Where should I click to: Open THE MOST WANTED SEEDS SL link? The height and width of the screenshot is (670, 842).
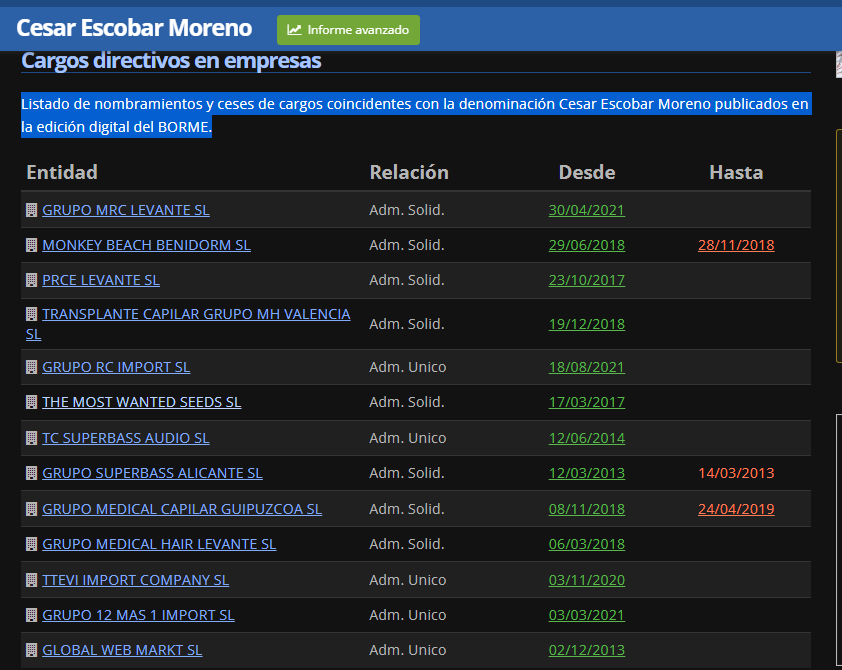pos(142,402)
